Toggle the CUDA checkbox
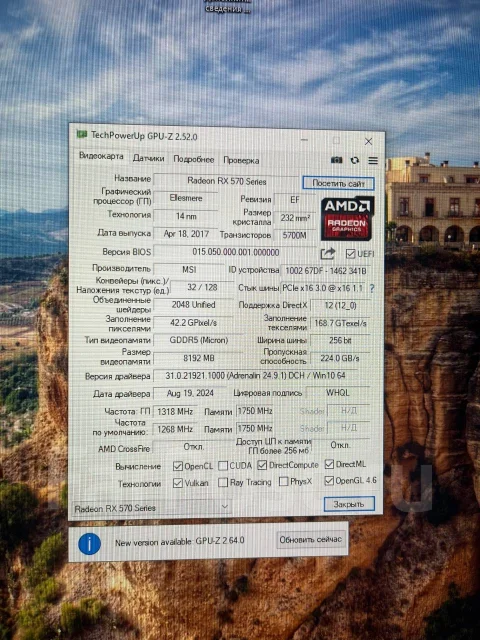Image resolution: width=480 pixels, height=640 pixels. [x=223, y=465]
